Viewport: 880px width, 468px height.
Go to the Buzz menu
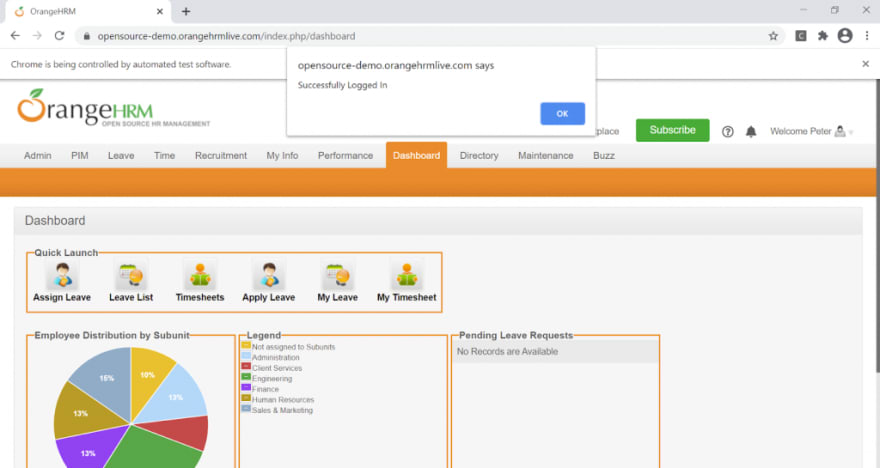click(604, 155)
